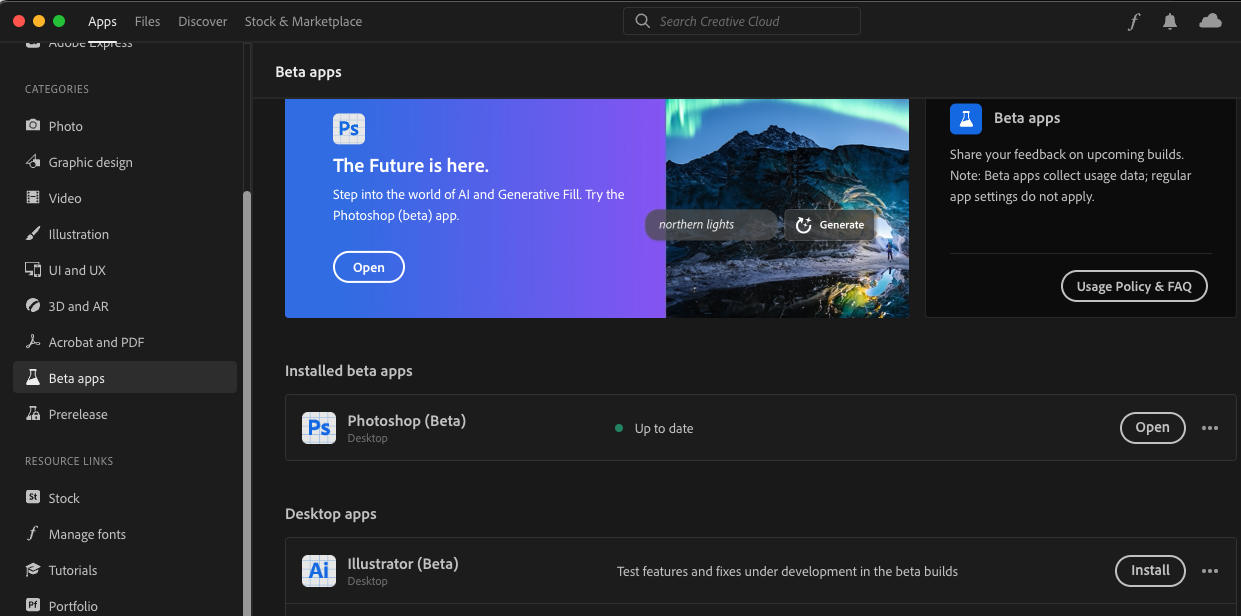Open the Graphic design category
This screenshot has width=1241, height=616.
pos(90,161)
